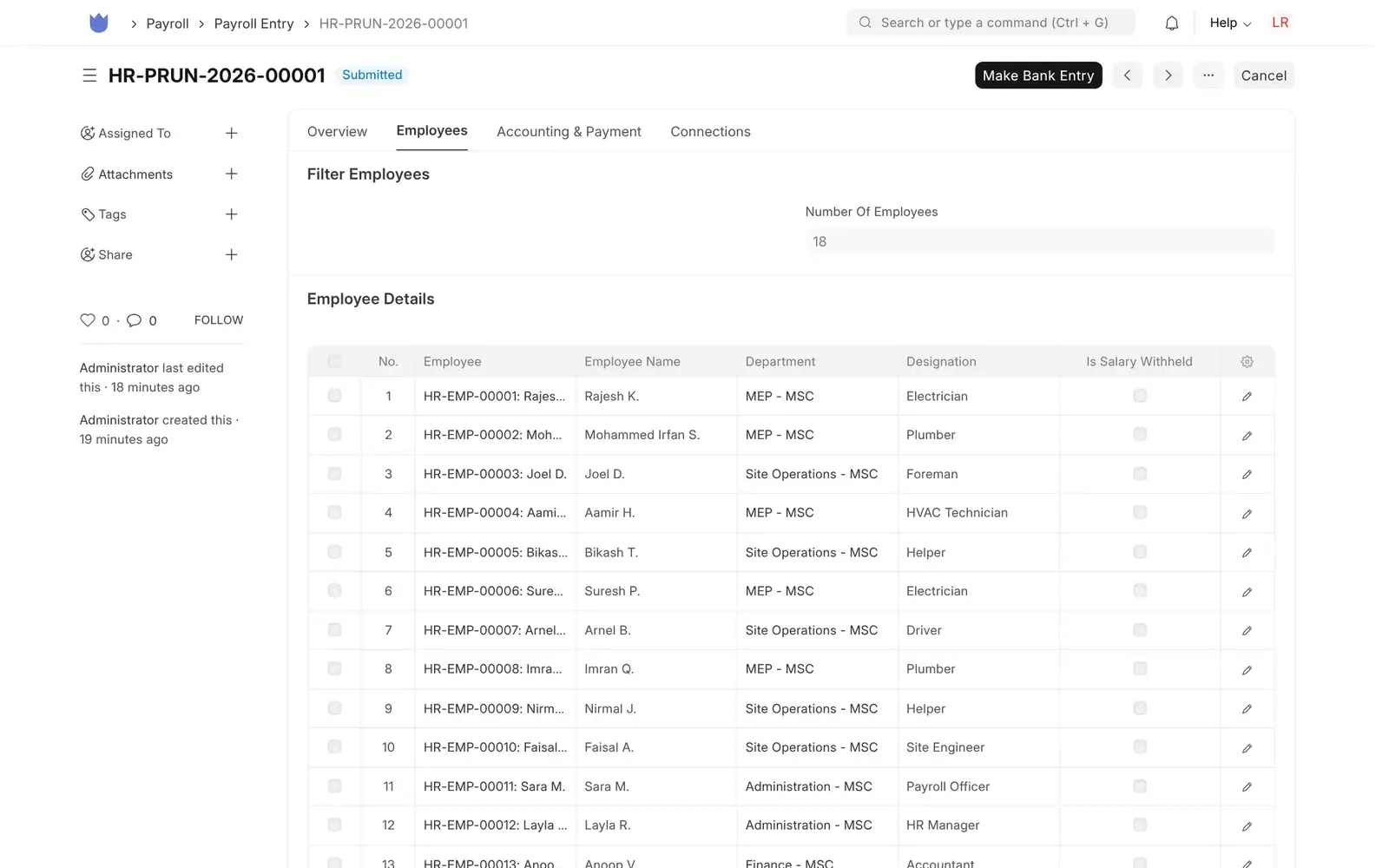The width and height of the screenshot is (1389, 868).
Task: Switch to the Overview tab
Action: coord(337,132)
